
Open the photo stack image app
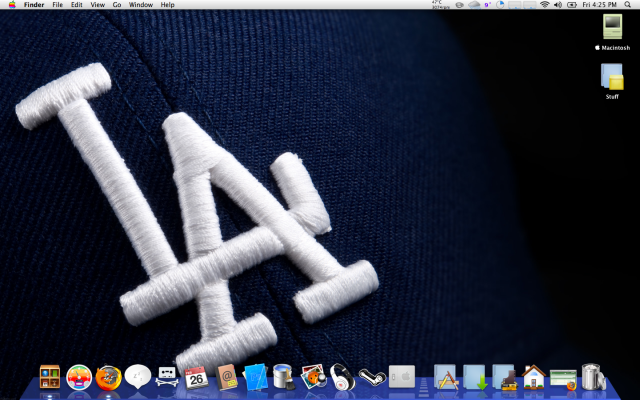[x=313, y=377]
